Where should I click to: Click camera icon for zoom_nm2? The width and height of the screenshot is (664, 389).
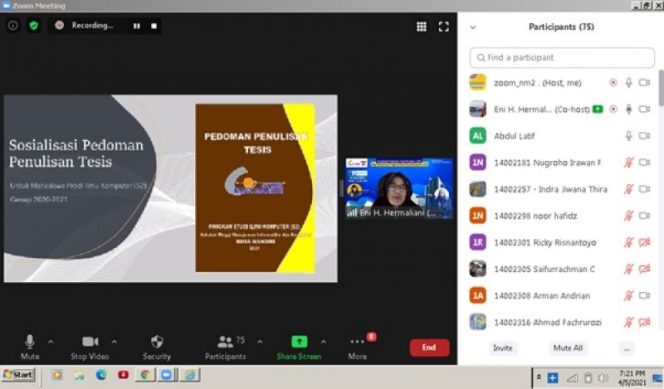645,83
